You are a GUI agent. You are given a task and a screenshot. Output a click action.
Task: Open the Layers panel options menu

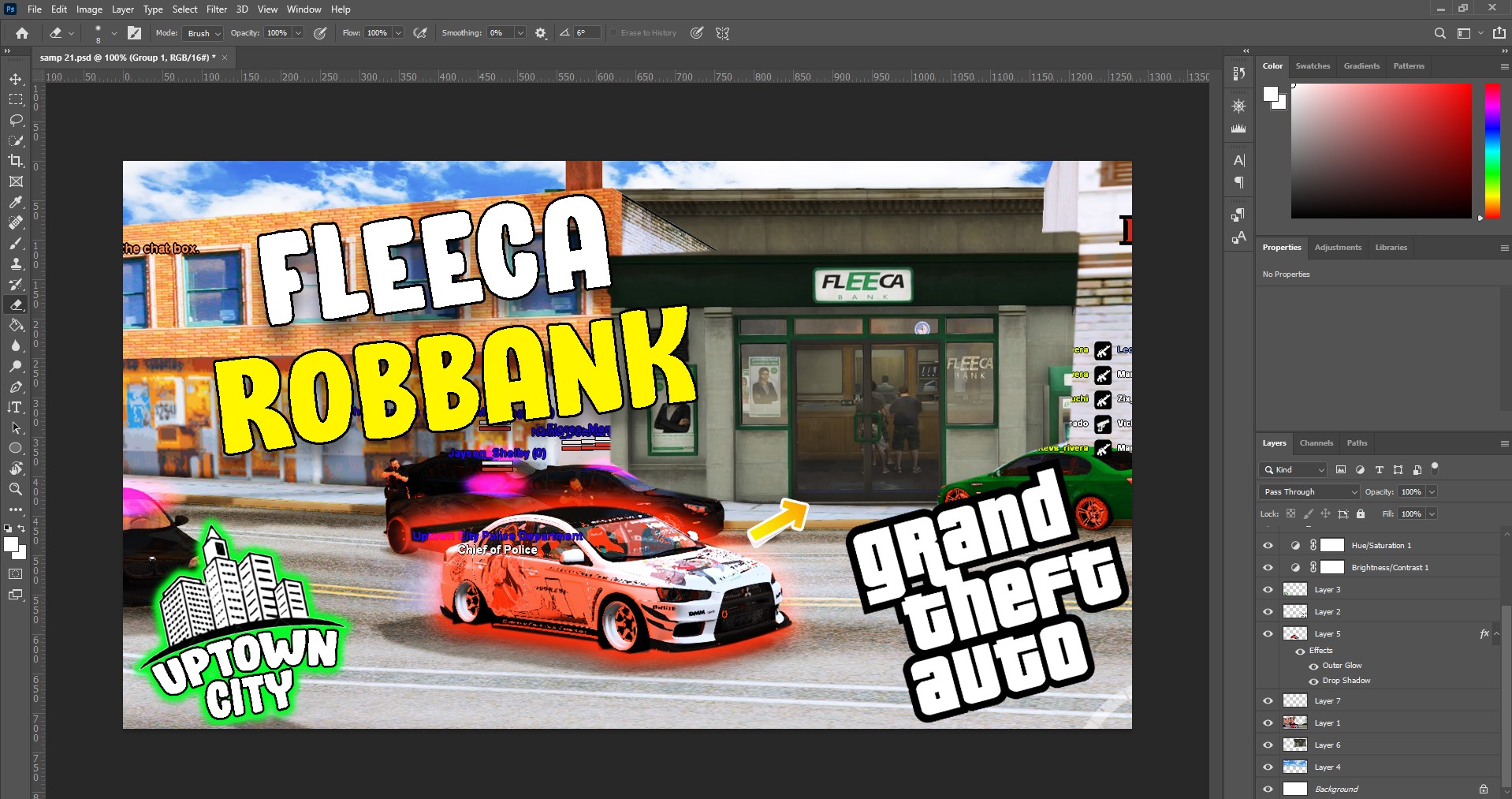point(1504,443)
